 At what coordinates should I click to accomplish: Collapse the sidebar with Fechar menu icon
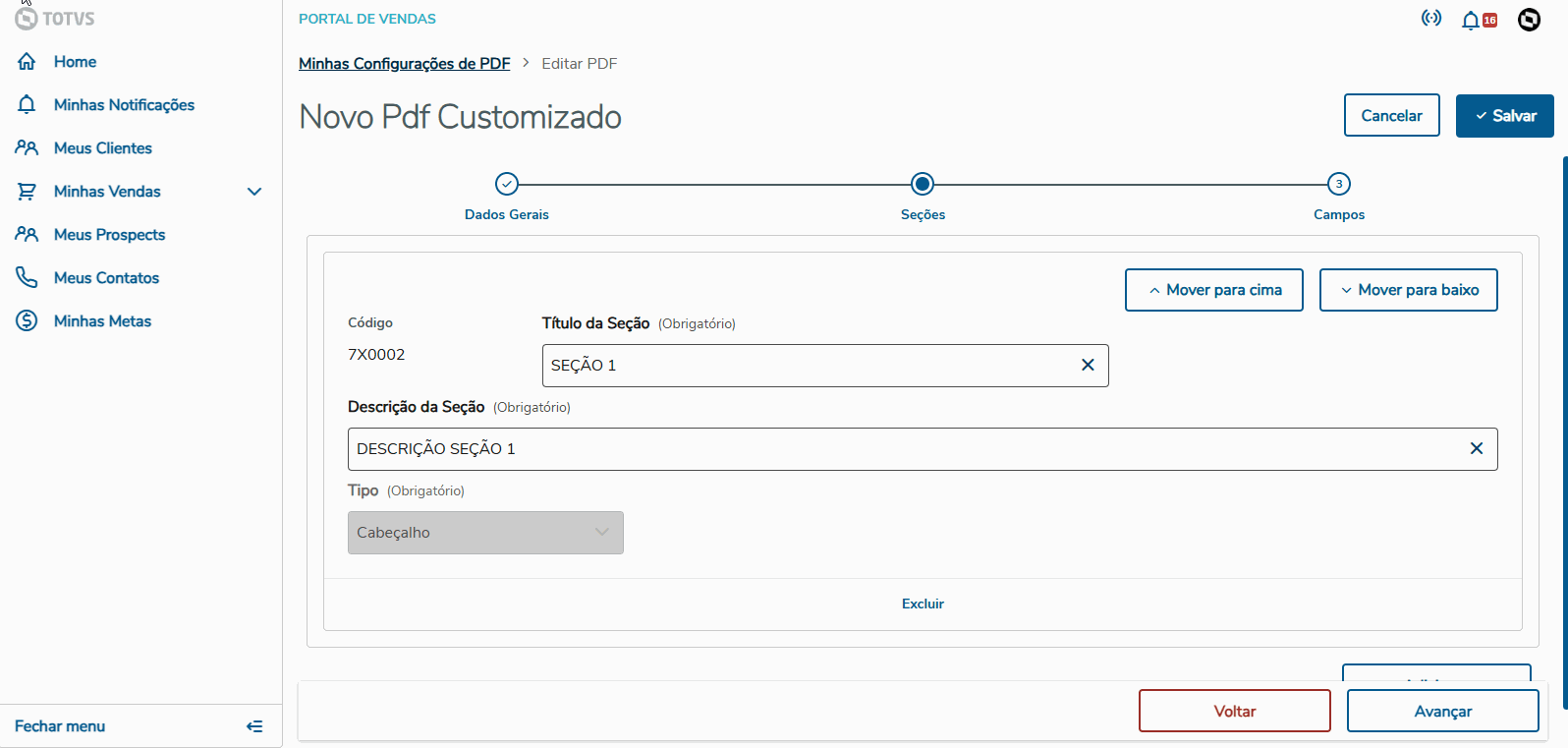click(254, 726)
